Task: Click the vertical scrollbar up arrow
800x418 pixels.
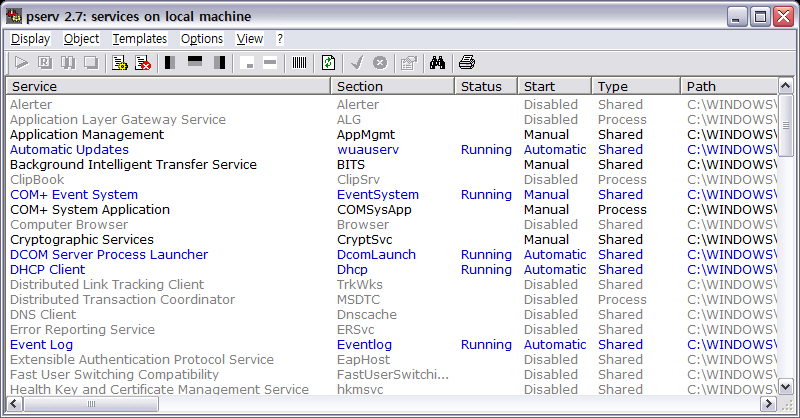Action: 786,86
